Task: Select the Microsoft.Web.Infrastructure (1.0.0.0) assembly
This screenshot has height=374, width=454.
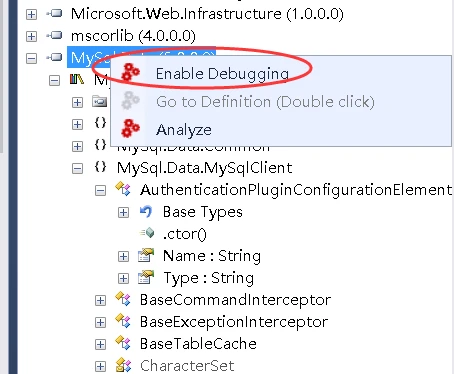Action: click(x=207, y=14)
